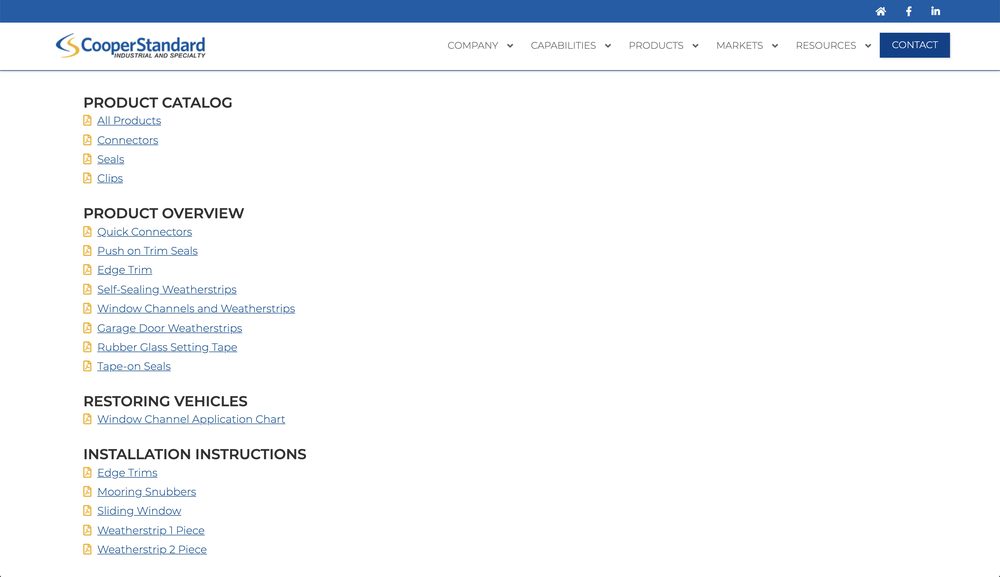Click PDF icon beside Clips
This screenshot has width=1000, height=577.
[87, 178]
